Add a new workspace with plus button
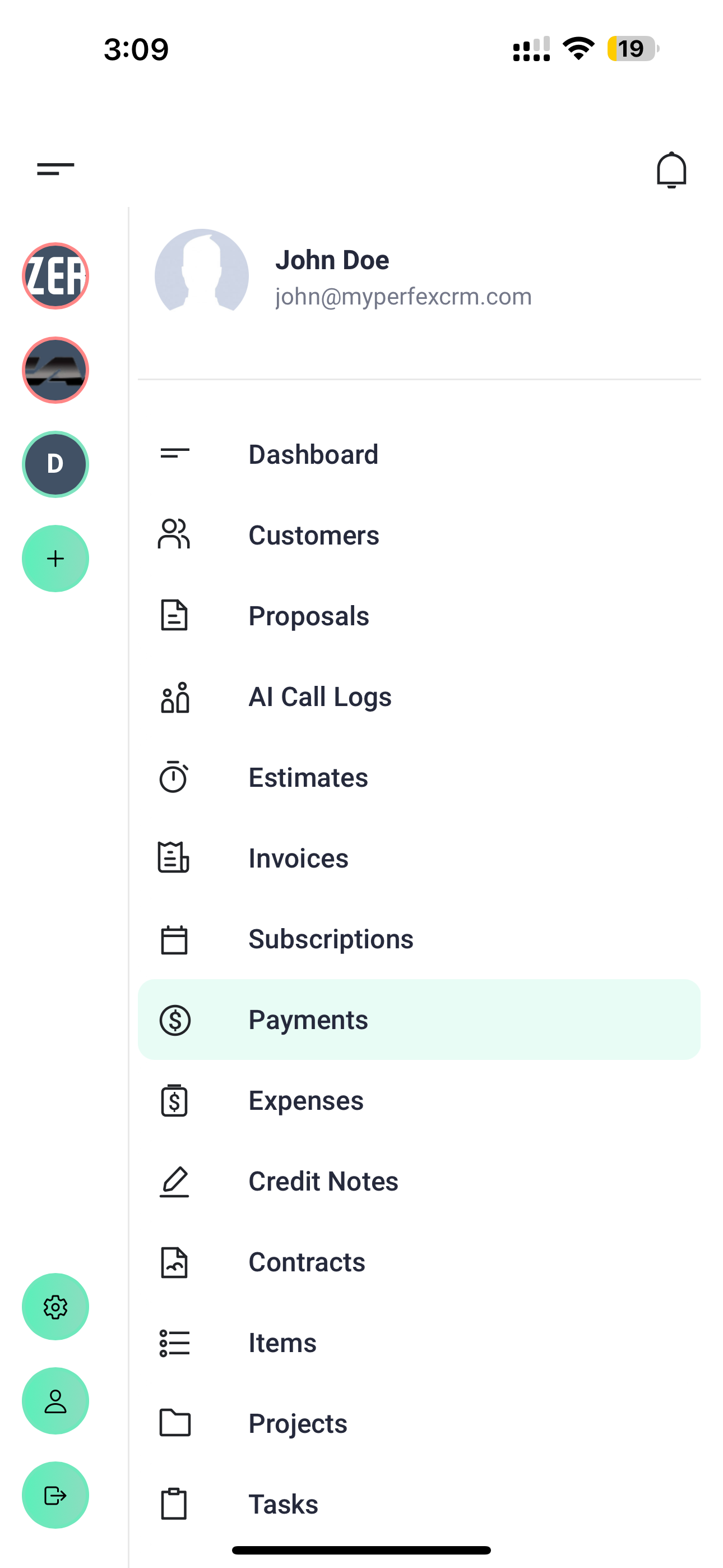 coord(55,558)
